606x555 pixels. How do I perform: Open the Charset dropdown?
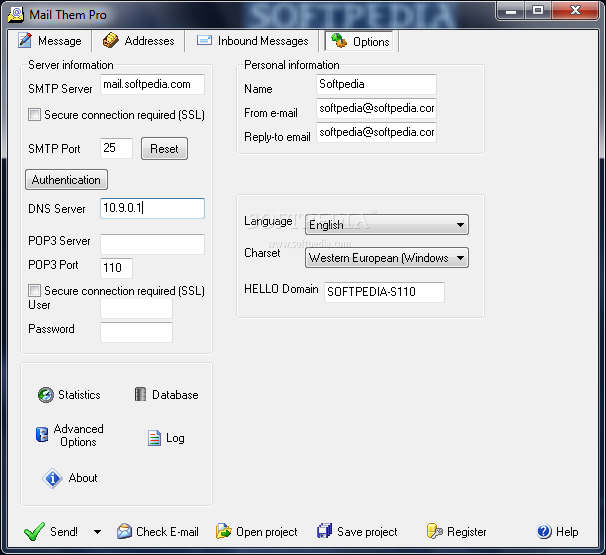point(386,258)
